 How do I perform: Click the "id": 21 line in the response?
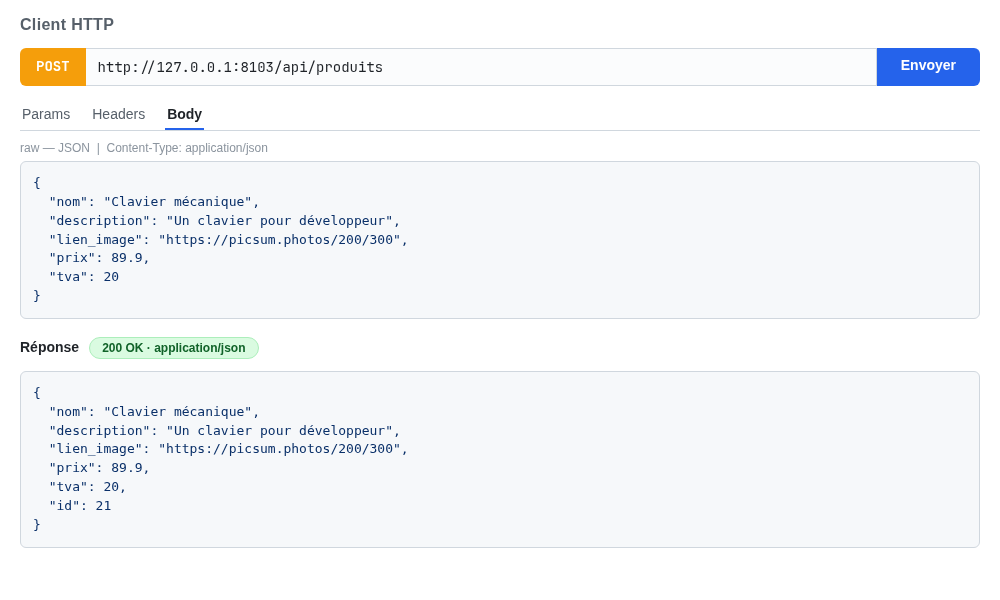pyautogui.click(x=80, y=506)
